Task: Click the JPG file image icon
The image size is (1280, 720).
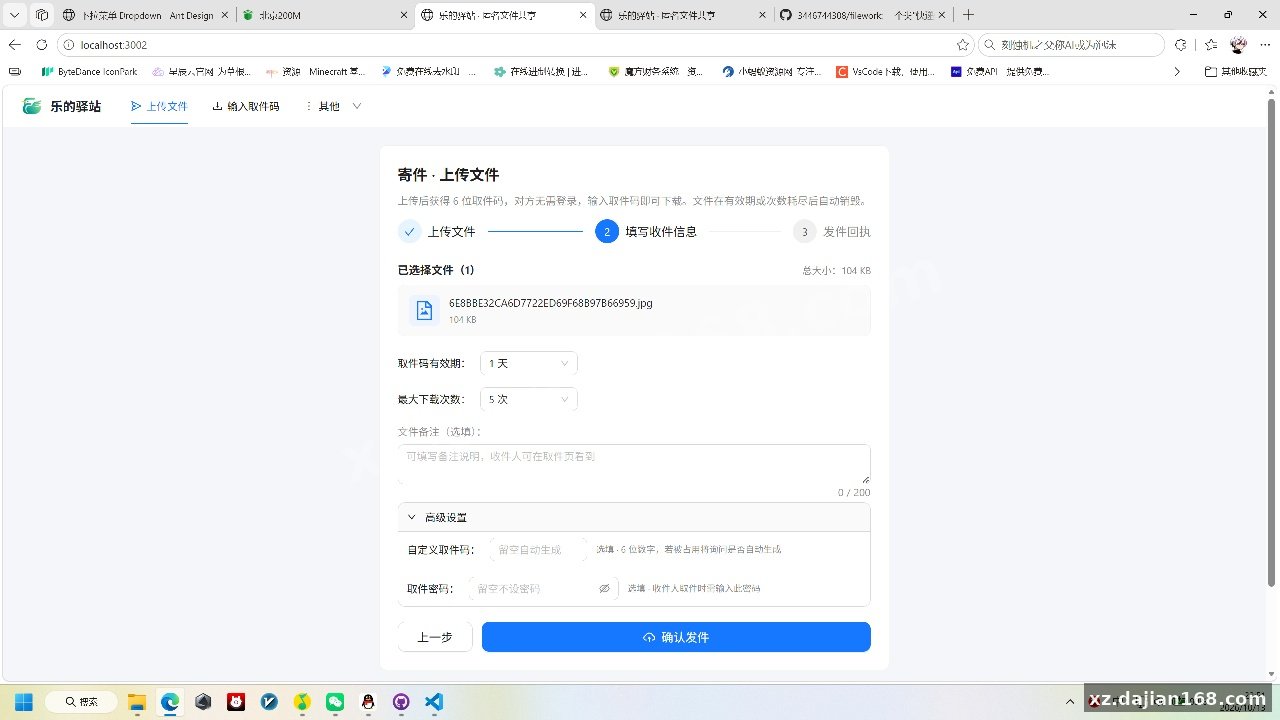Action: click(x=424, y=310)
